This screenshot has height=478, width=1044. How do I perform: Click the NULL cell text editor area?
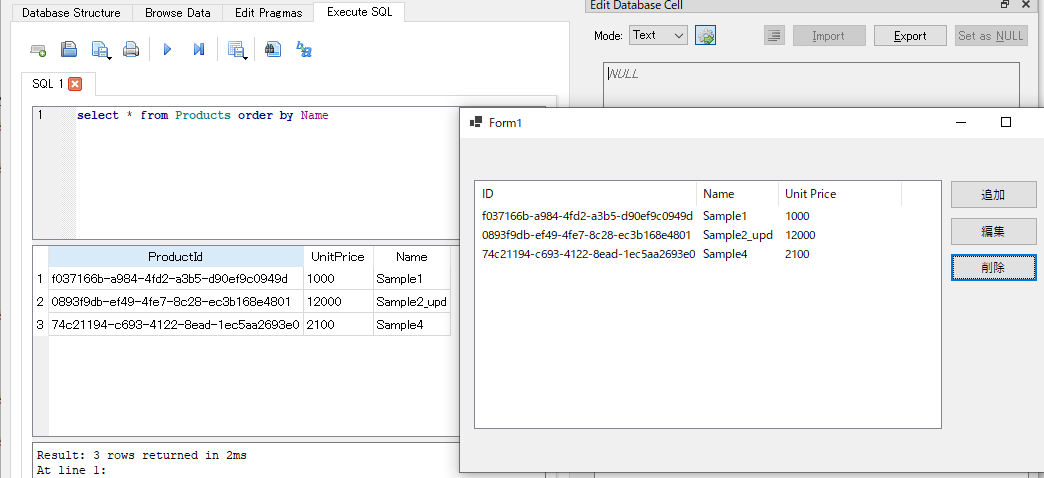coord(811,84)
